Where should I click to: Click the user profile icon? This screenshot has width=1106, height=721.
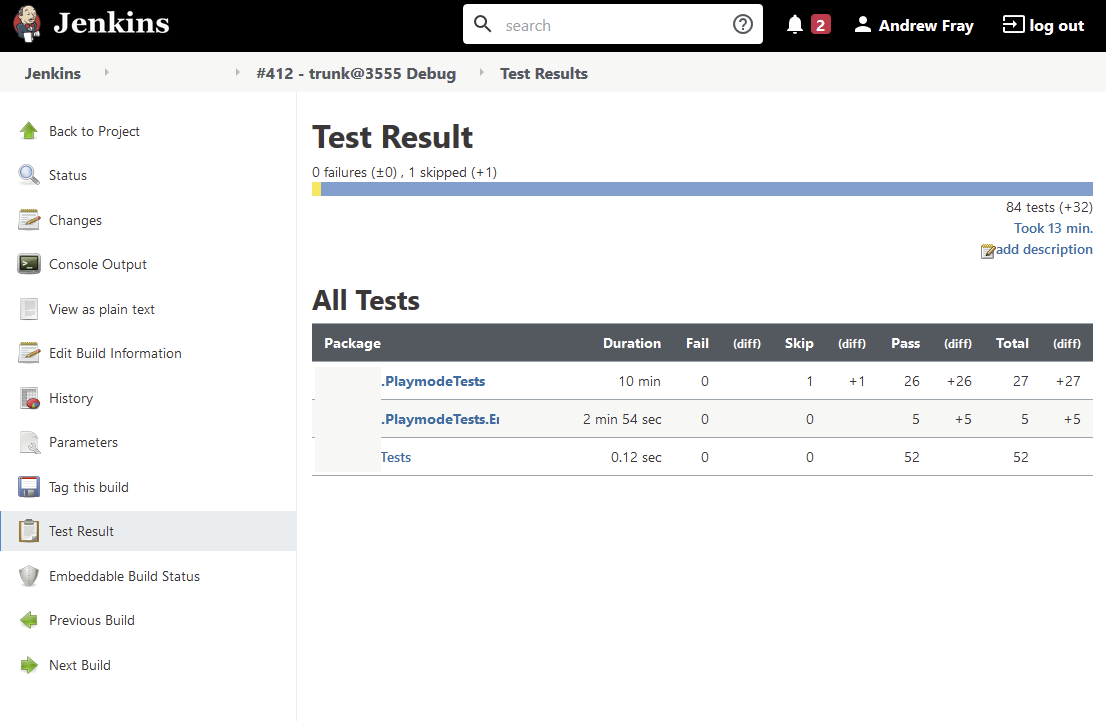coord(862,25)
